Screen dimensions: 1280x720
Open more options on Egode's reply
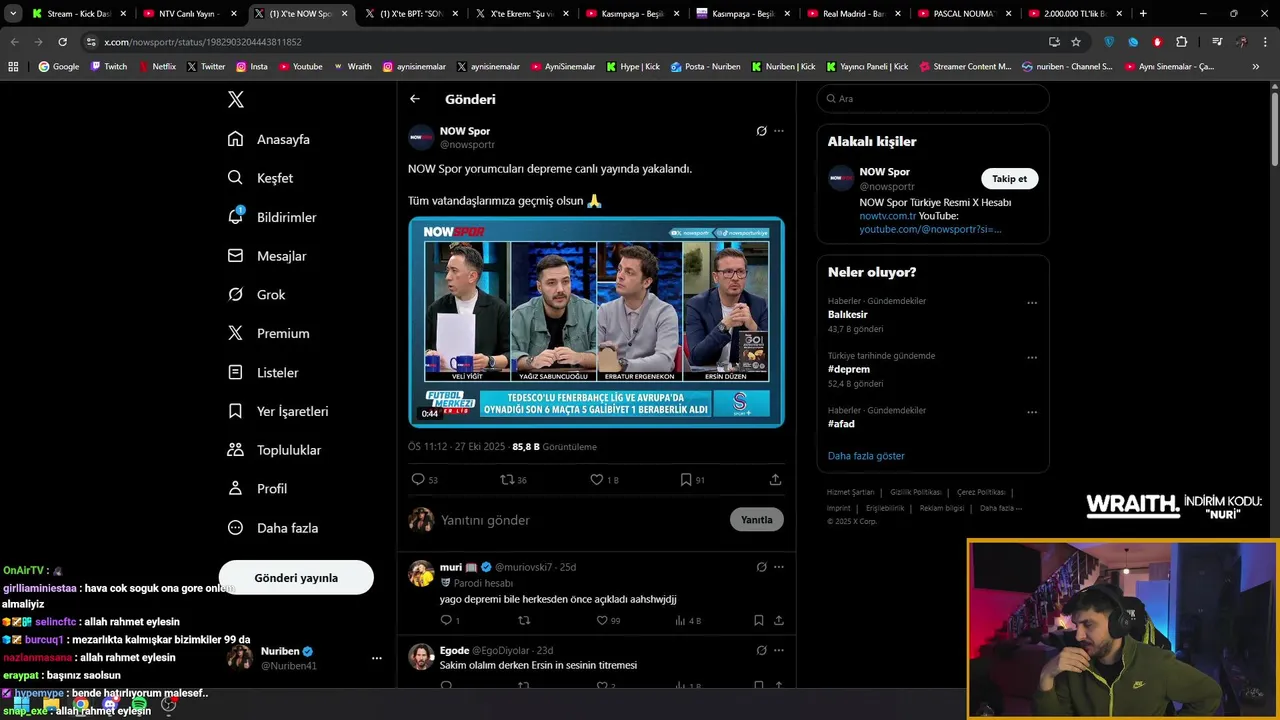(x=779, y=651)
